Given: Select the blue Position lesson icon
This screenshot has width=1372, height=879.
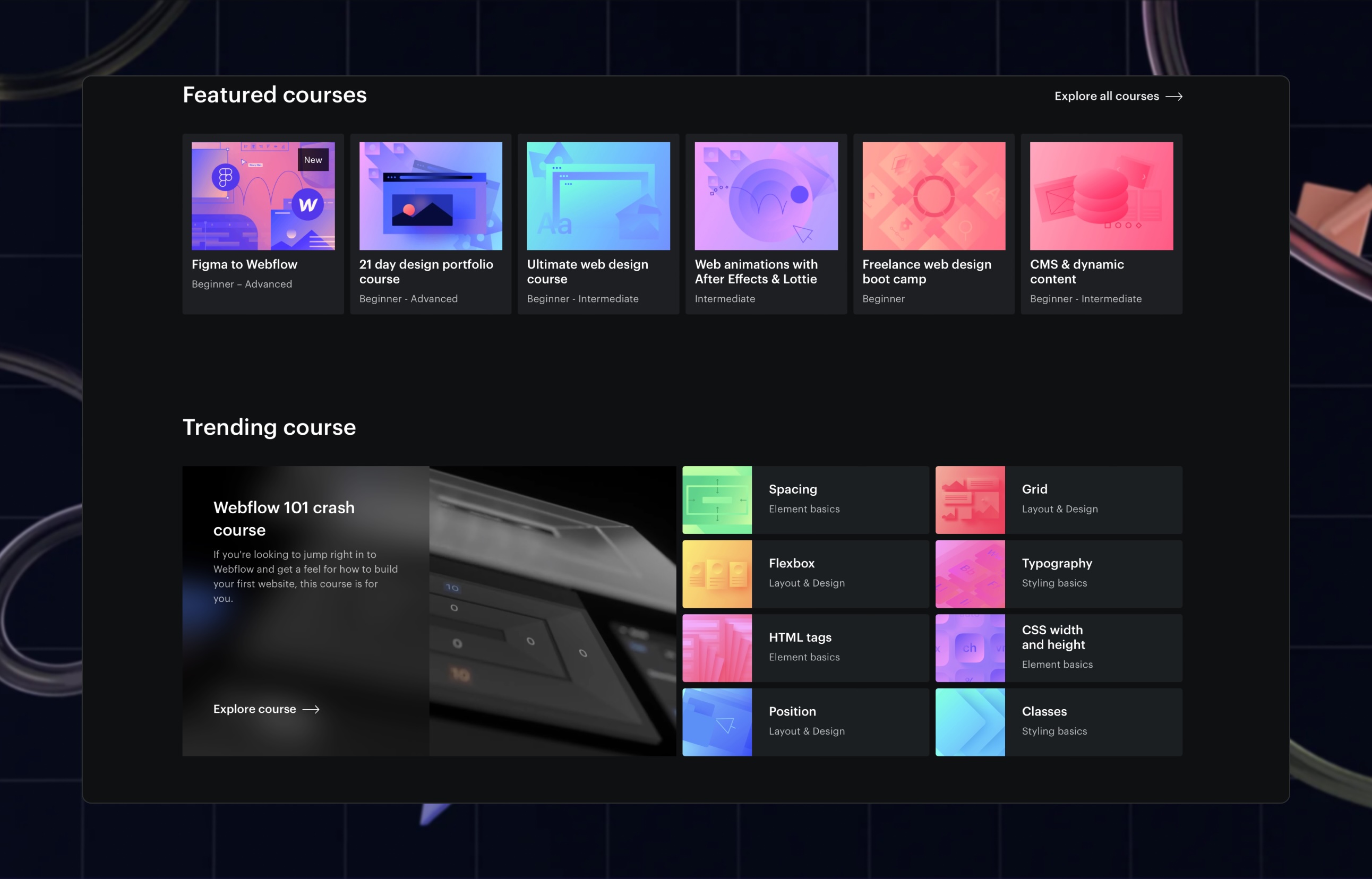Looking at the screenshot, I should [717, 721].
